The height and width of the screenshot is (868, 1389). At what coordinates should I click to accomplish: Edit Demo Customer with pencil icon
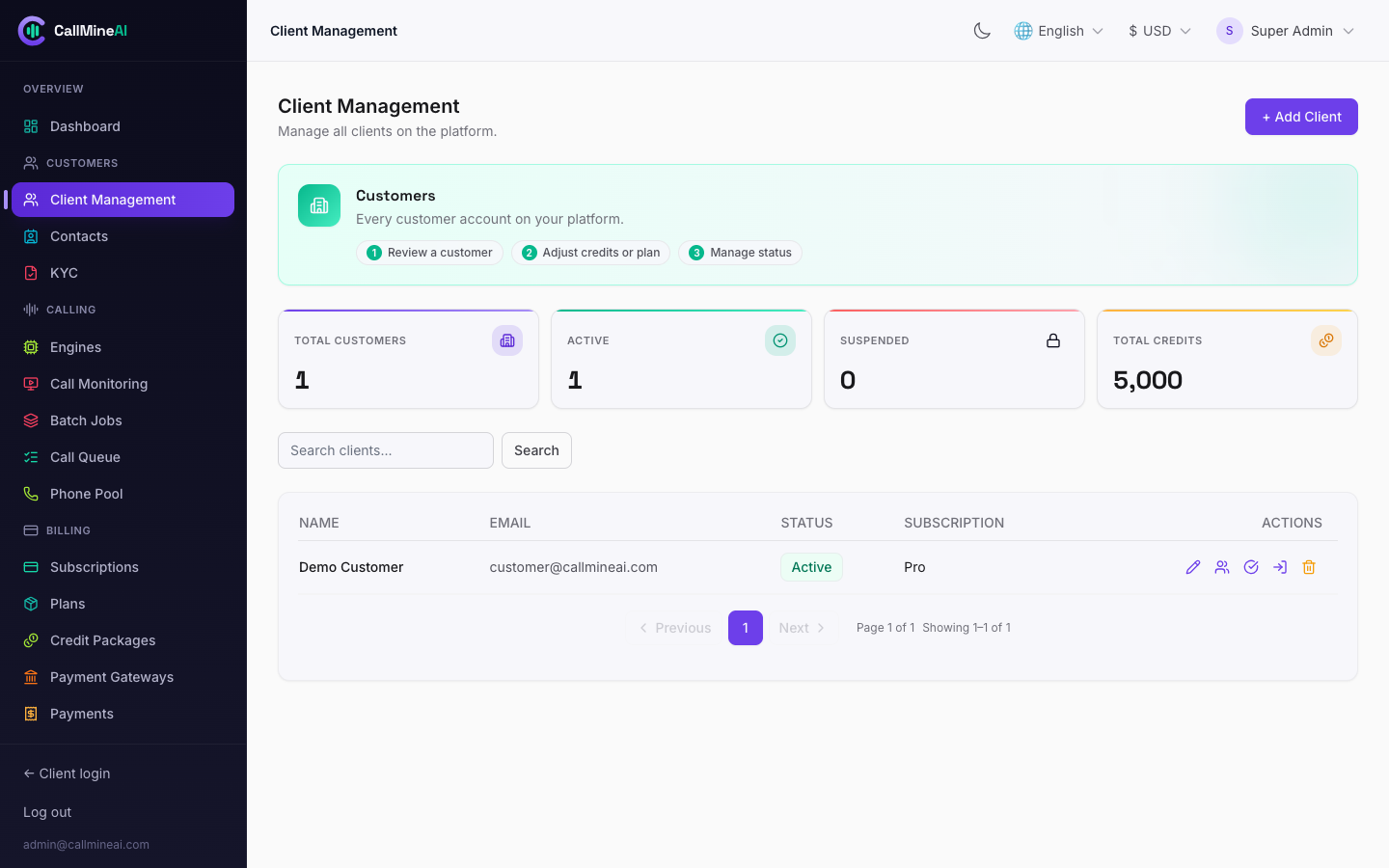point(1193,567)
